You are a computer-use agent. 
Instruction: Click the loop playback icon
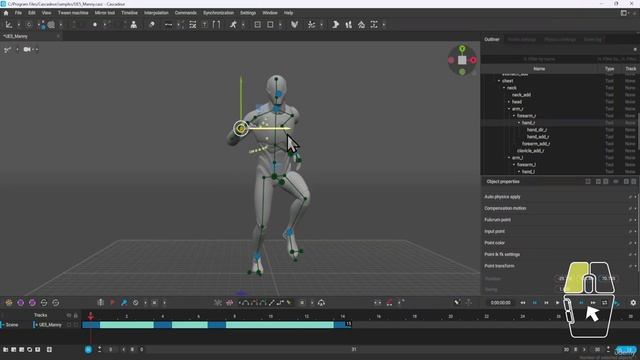pyautogui.click(x=604, y=303)
